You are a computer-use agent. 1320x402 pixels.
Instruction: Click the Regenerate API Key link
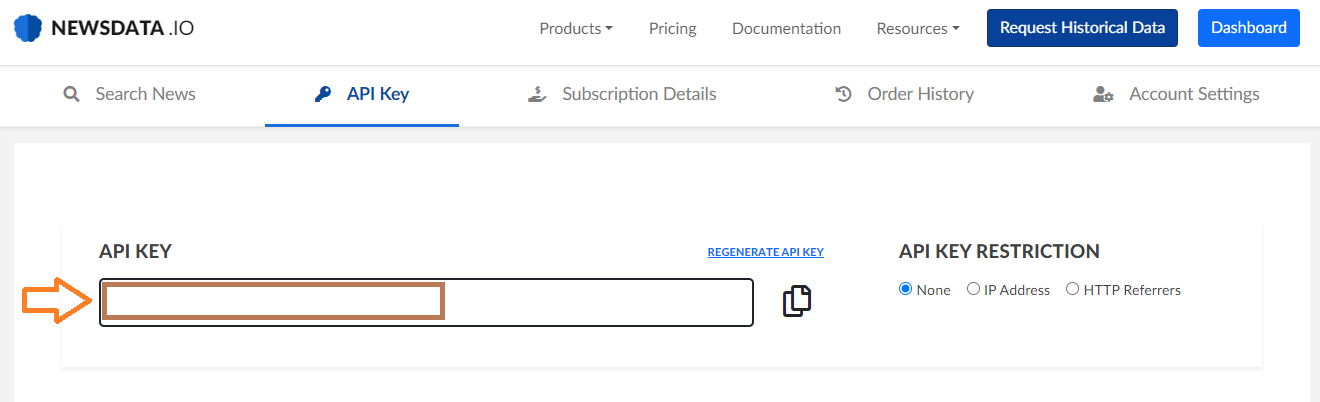(x=766, y=252)
